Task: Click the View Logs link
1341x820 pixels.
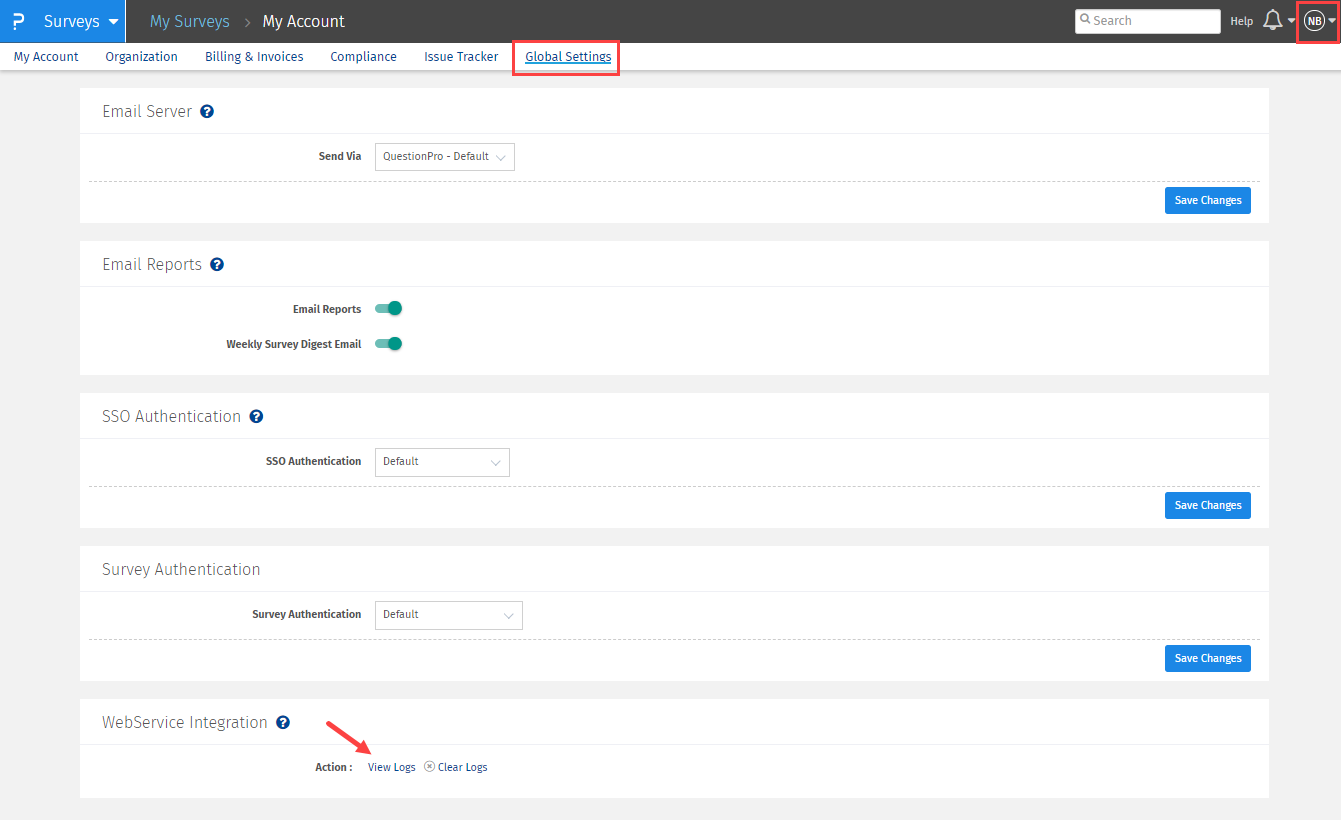Action: click(x=391, y=767)
